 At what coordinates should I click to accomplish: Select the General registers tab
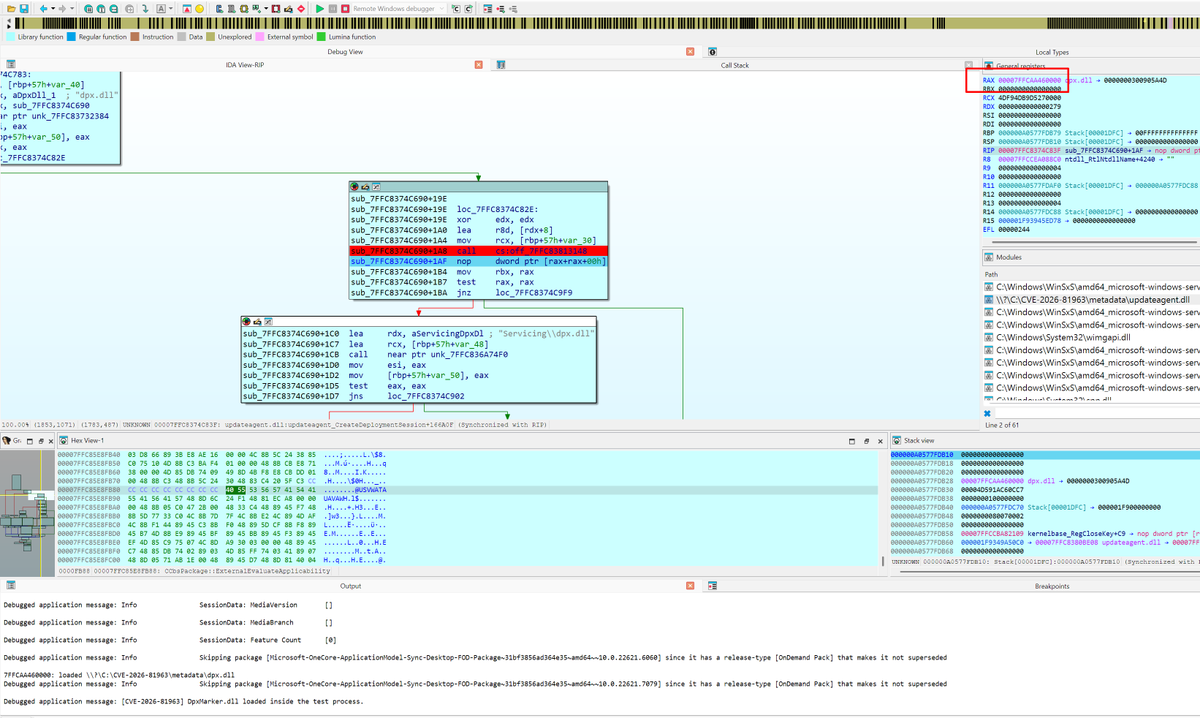coord(1020,65)
